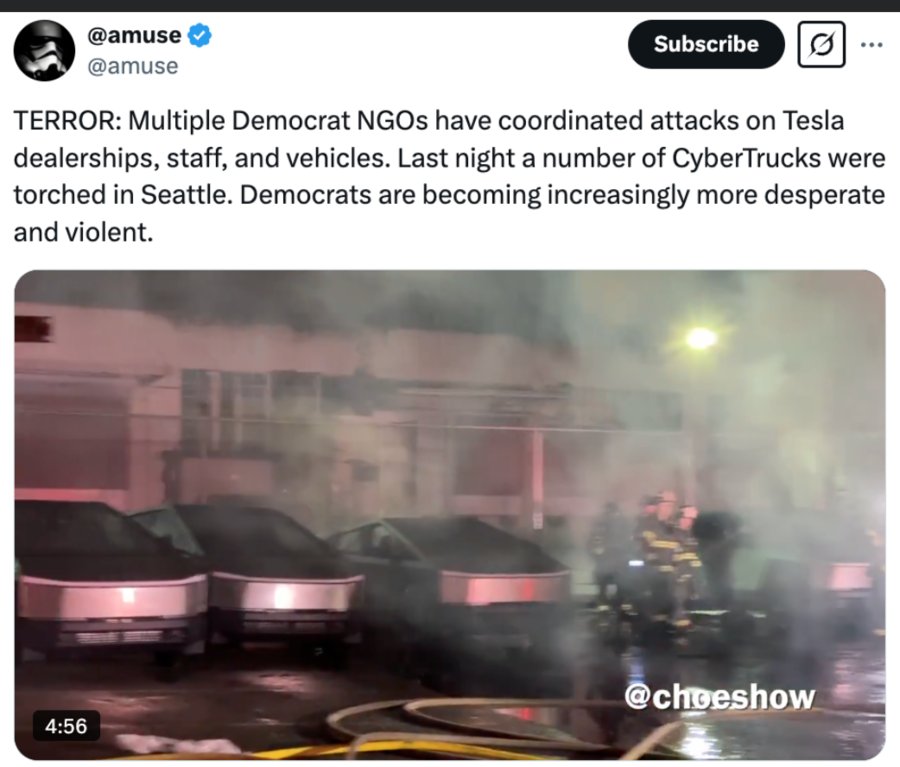Viewport: 900px width, 767px height.
Task: Open Grok explain icon beside Subscribe
Action: coord(821,44)
